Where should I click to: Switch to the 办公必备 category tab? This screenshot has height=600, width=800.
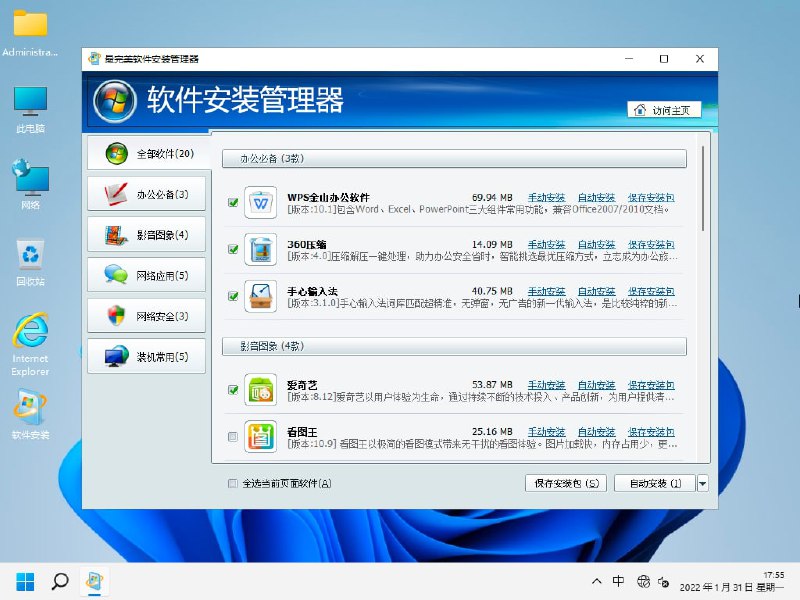pyautogui.click(x=148, y=193)
